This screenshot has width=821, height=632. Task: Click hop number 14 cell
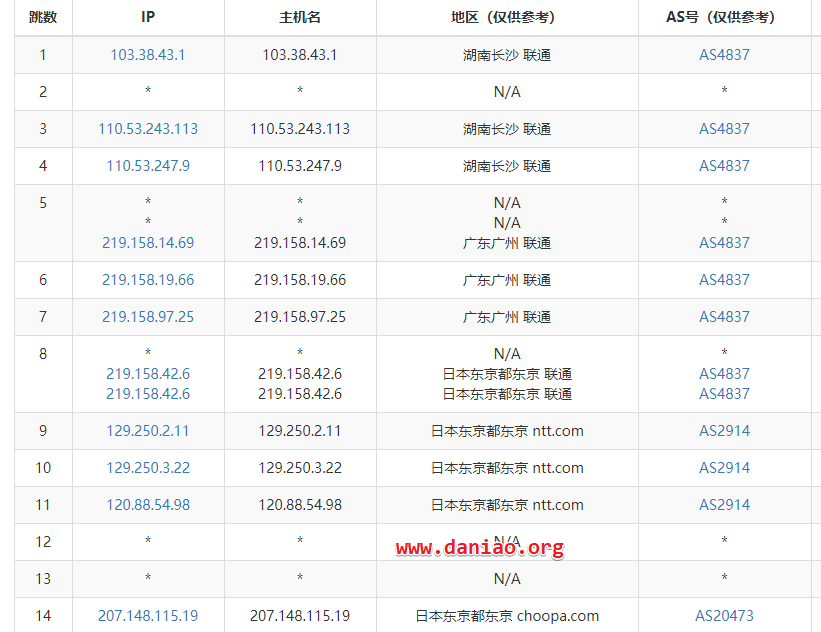coord(43,616)
